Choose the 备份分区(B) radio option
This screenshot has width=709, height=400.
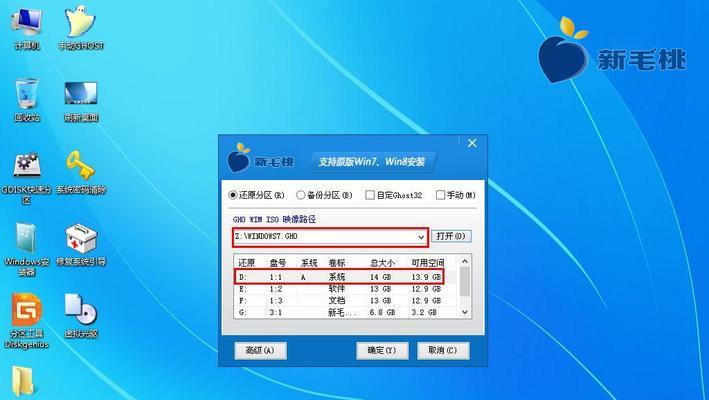(x=324, y=195)
